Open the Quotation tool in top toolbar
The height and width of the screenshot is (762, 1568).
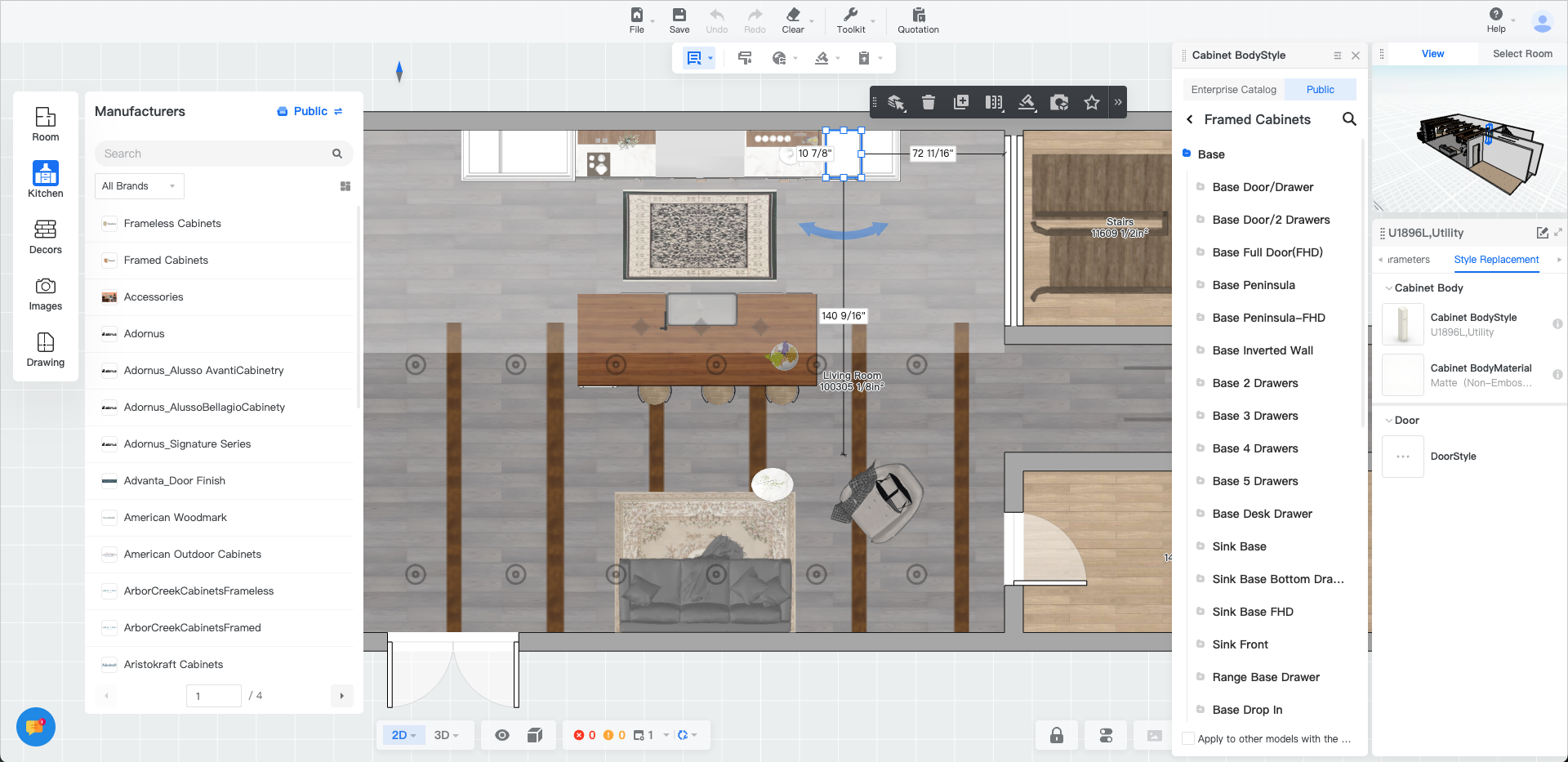click(x=918, y=20)
